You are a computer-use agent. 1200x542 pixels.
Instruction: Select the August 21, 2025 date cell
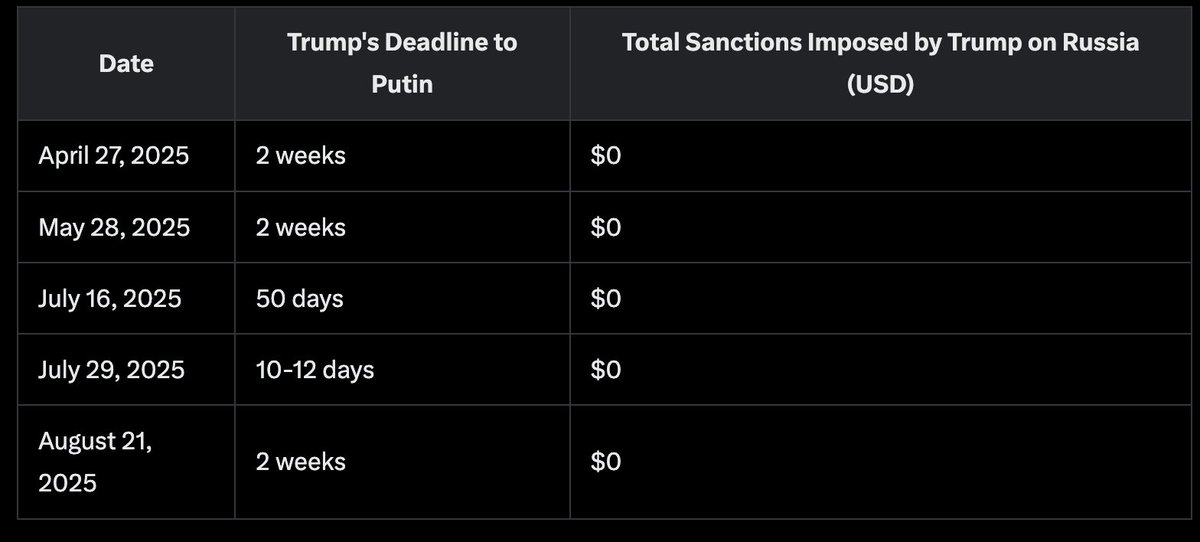[126, 462]
